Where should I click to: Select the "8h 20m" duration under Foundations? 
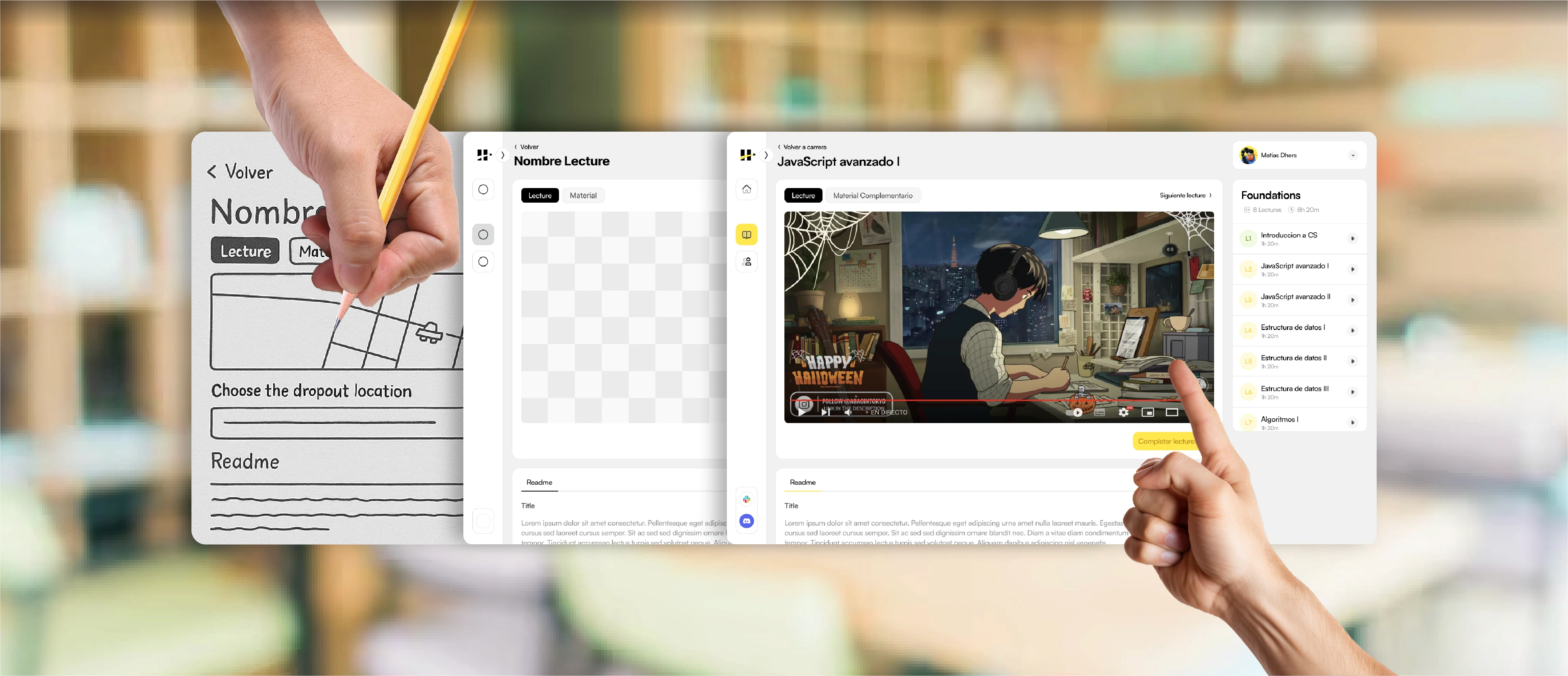(x=1307, y=210)
